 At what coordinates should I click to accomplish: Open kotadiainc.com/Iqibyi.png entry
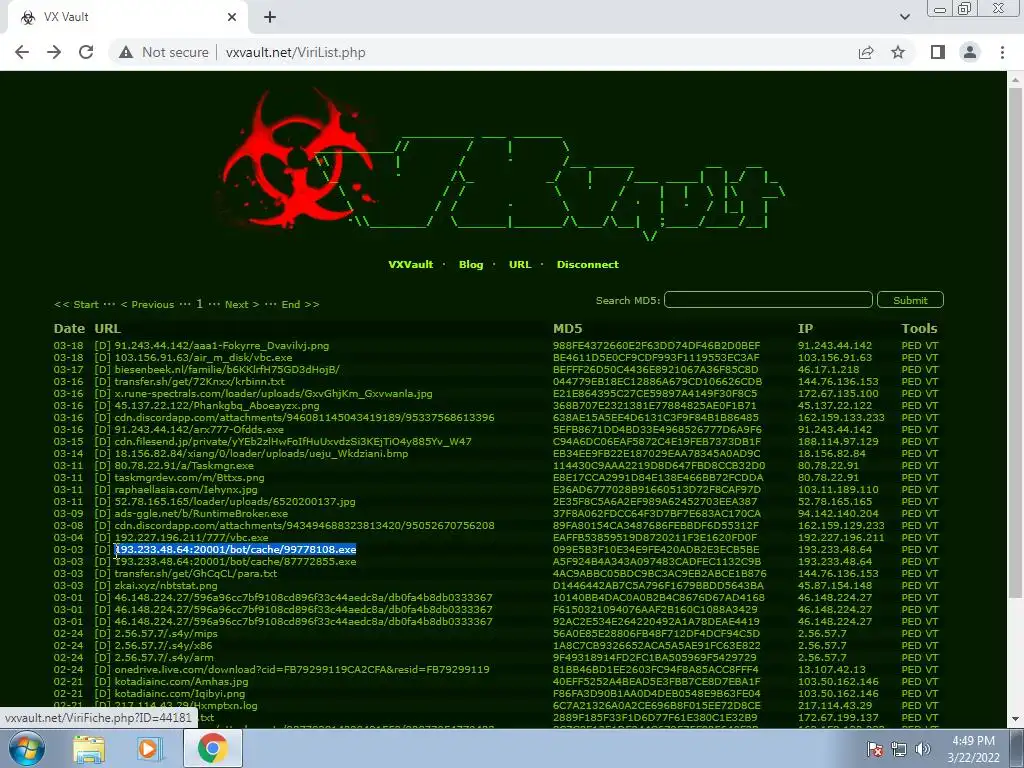[x=180, y=694]
